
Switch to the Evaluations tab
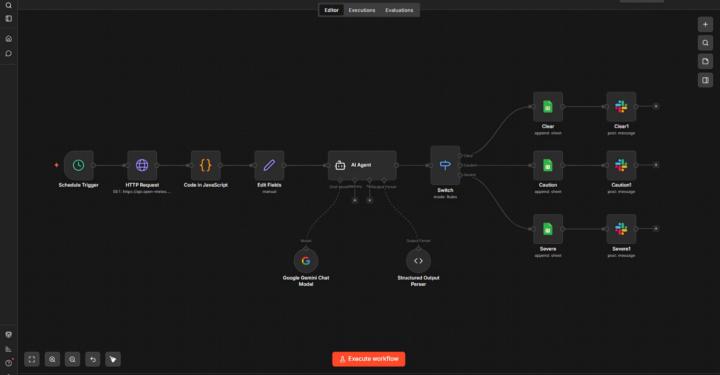click(x=399, y=10)
